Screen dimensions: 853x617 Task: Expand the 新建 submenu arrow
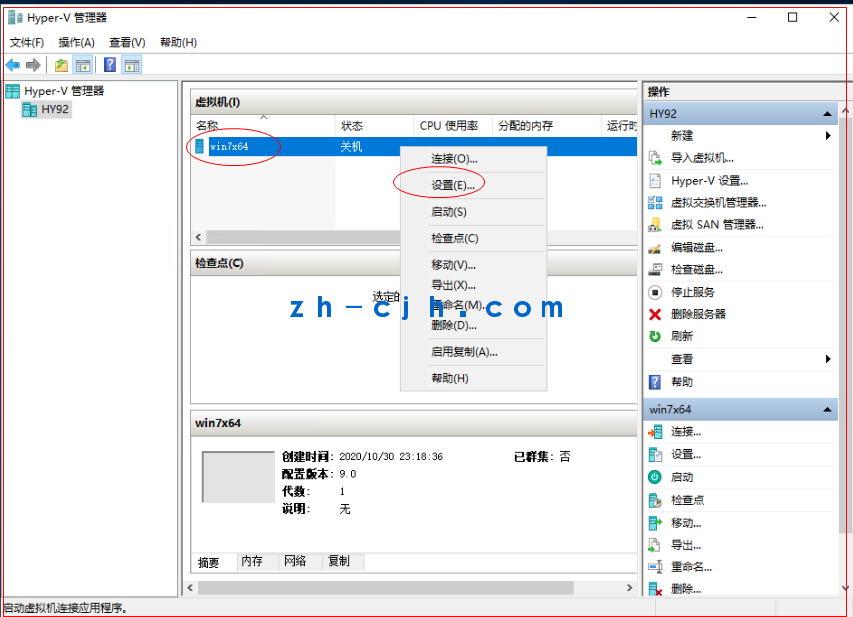[x=828, y=135]
